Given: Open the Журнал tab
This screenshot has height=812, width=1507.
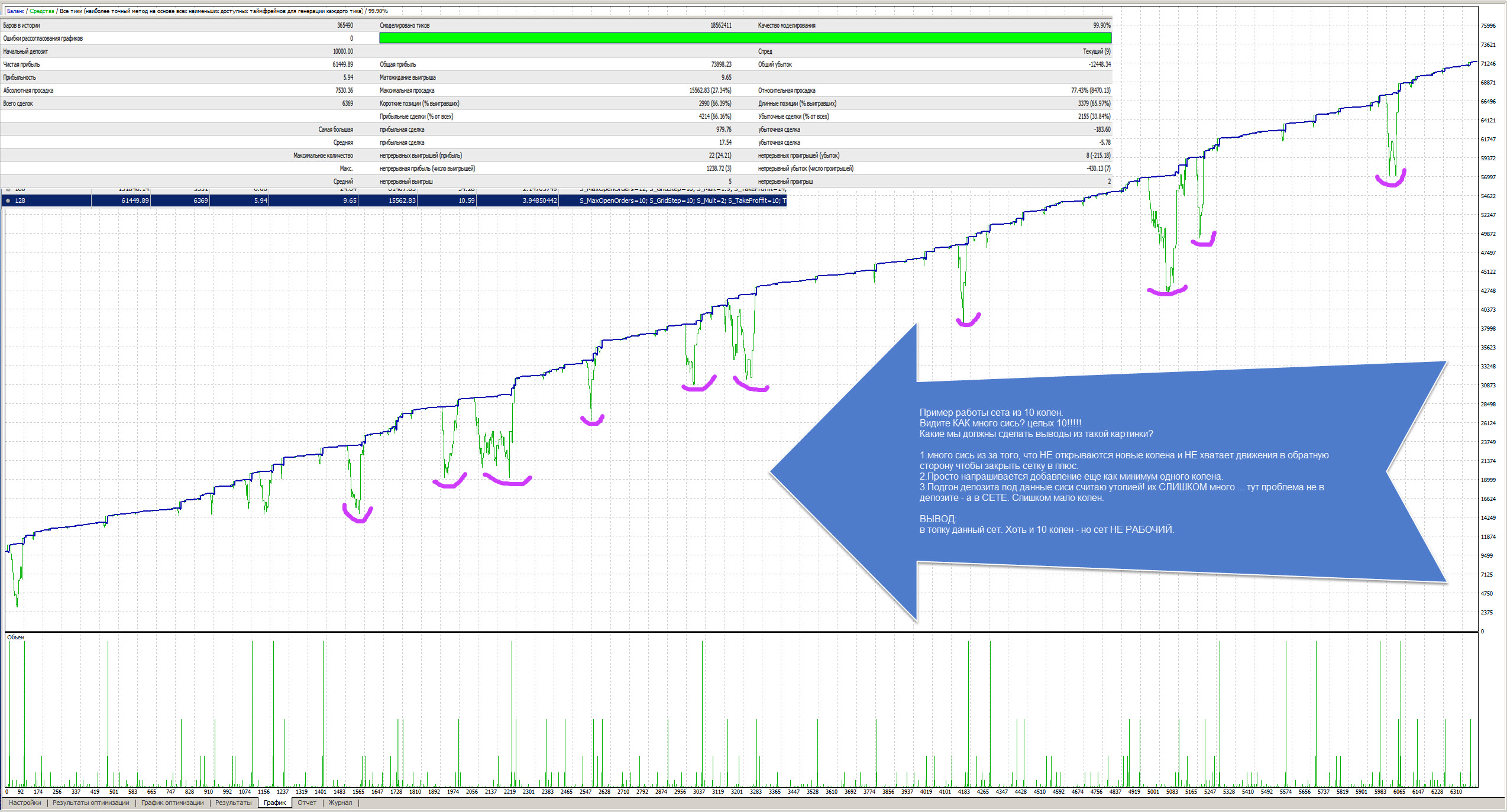Looking at the screenshot, I should point(340,803).
